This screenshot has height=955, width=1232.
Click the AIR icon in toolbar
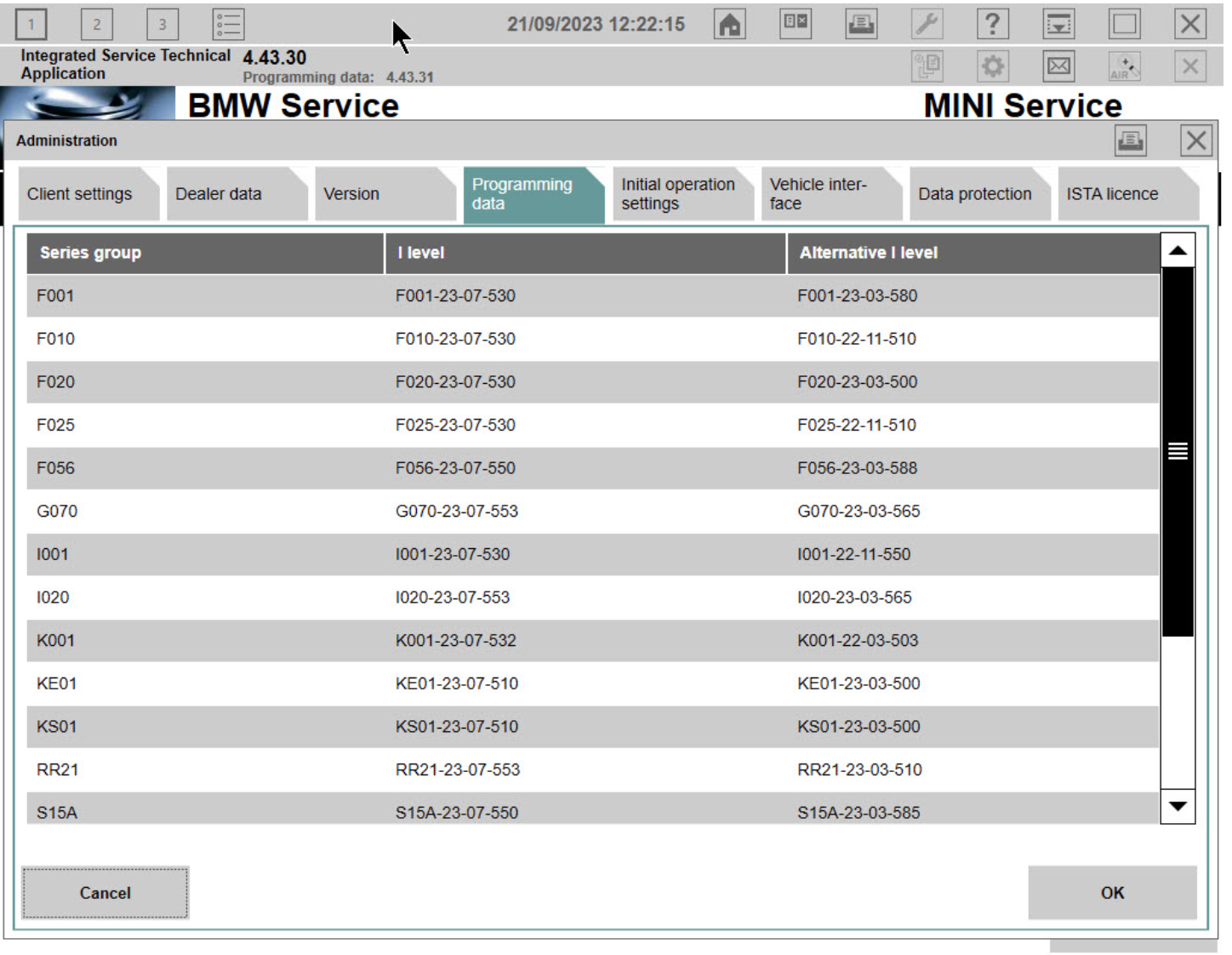[1124, 66]
